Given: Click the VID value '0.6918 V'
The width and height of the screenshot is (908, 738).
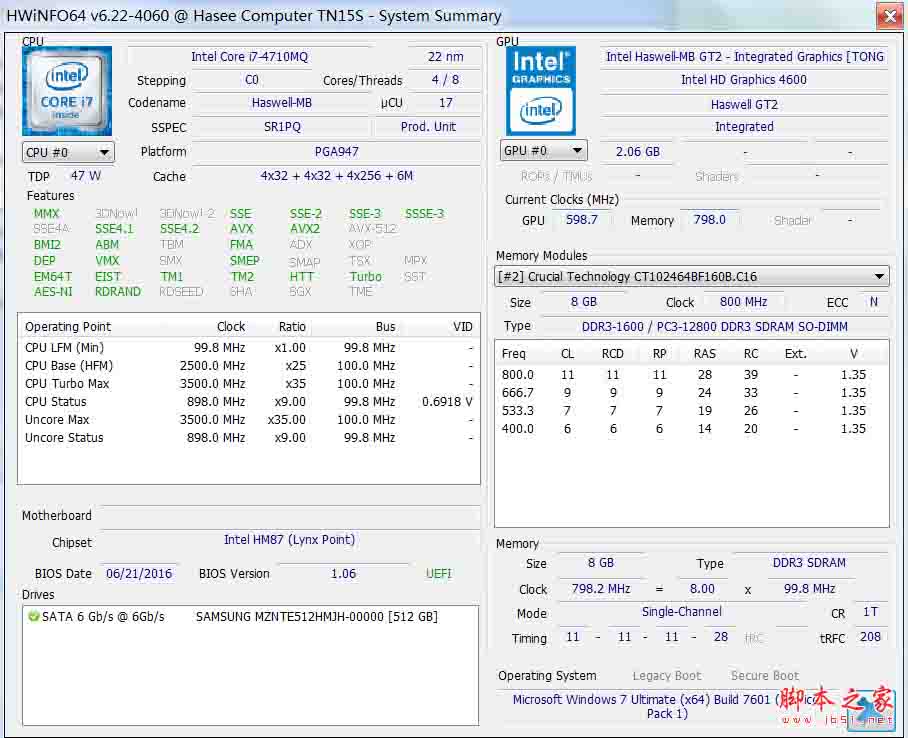Looking at the screenshot, I should 447,401.
